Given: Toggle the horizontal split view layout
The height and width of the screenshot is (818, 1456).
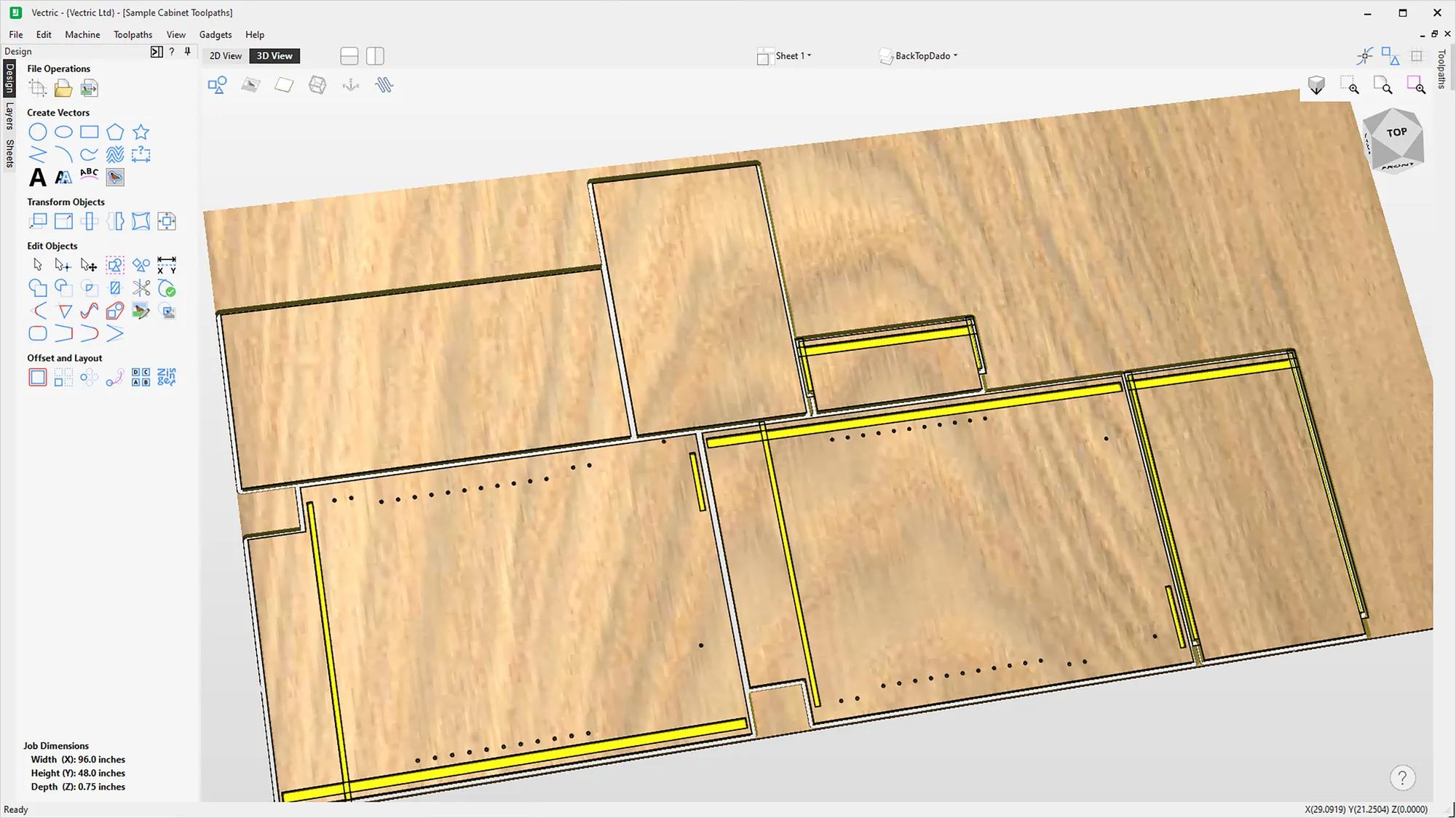Looking at the screenshot, I should click(x=349, y=55).
